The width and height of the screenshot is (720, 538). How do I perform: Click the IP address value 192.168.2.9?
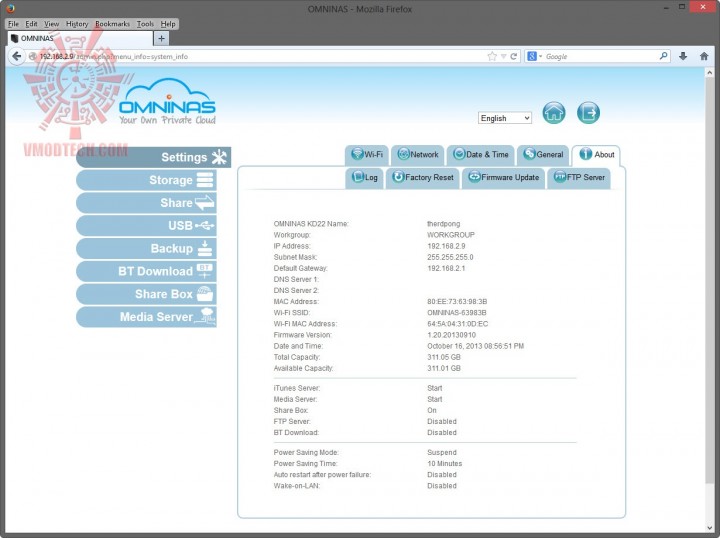446,246
